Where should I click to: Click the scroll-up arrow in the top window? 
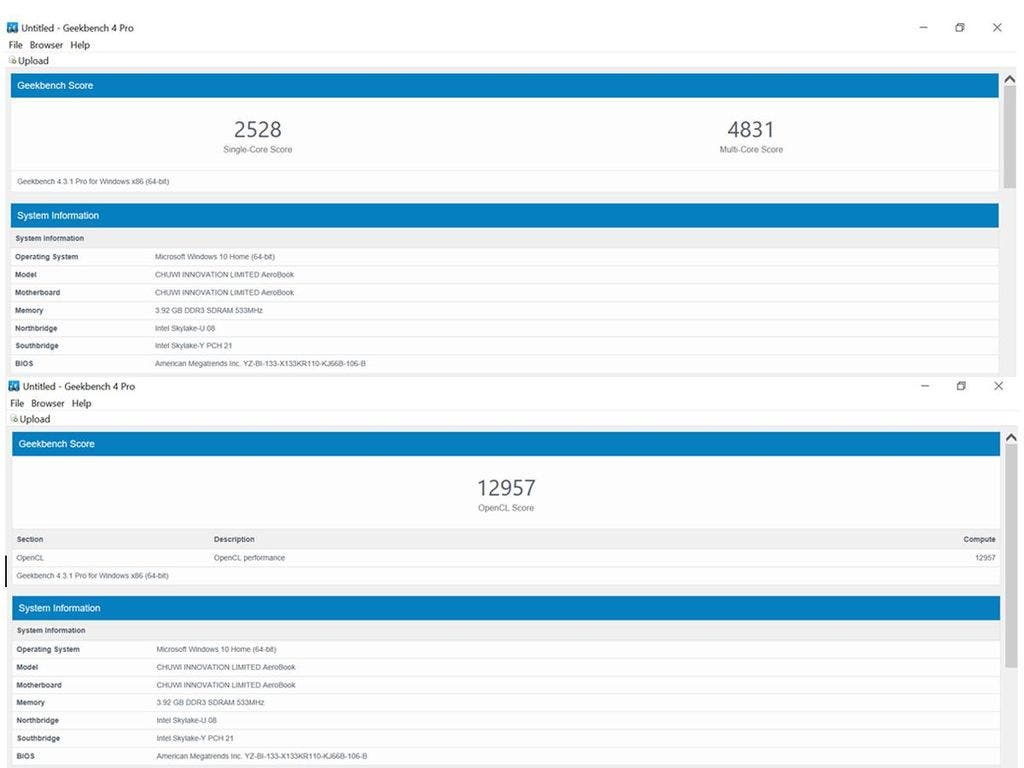click(x=1010, y=80)
